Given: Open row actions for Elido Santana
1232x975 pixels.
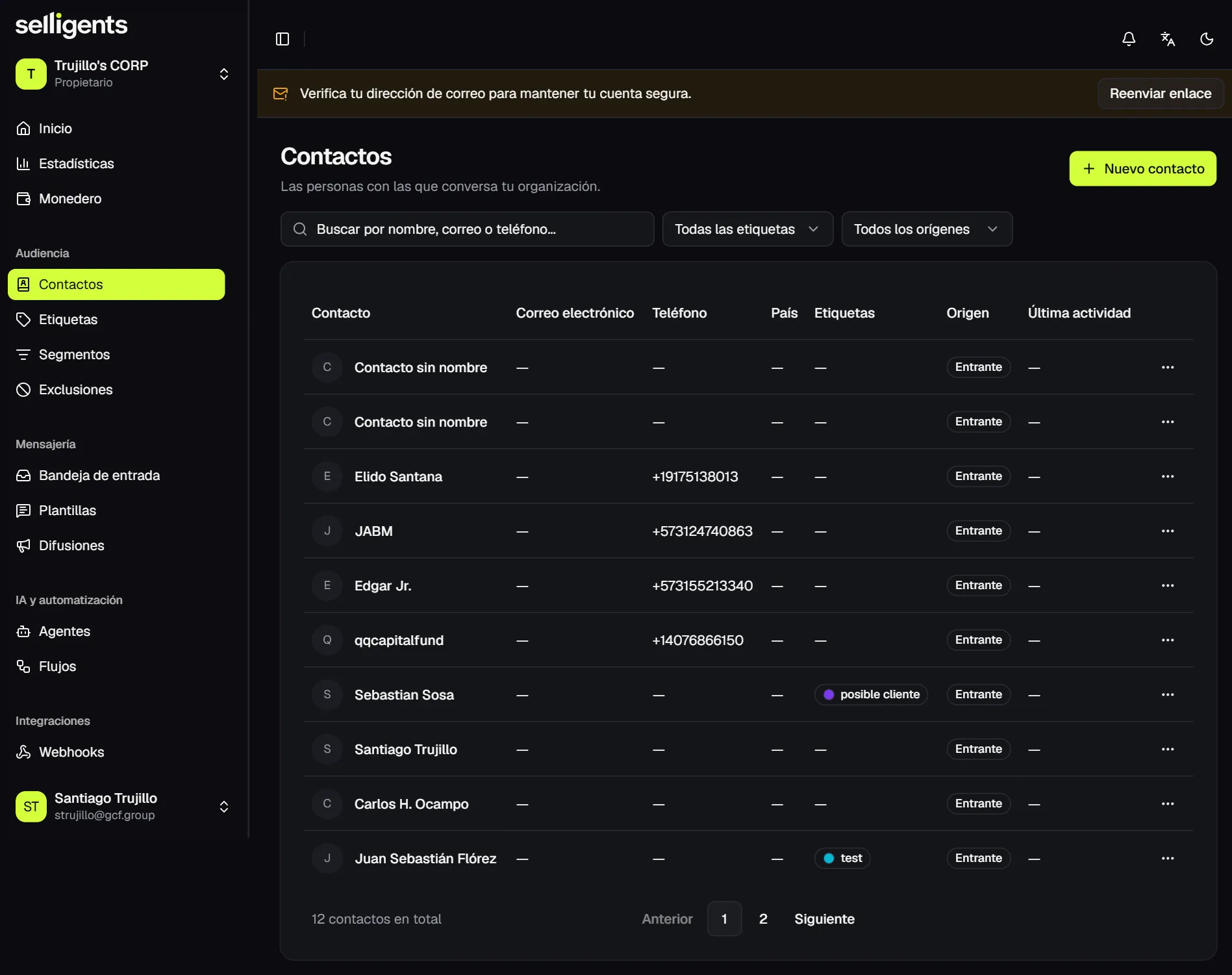Looking at the screenshot, I should click(x=1168, y=476).
